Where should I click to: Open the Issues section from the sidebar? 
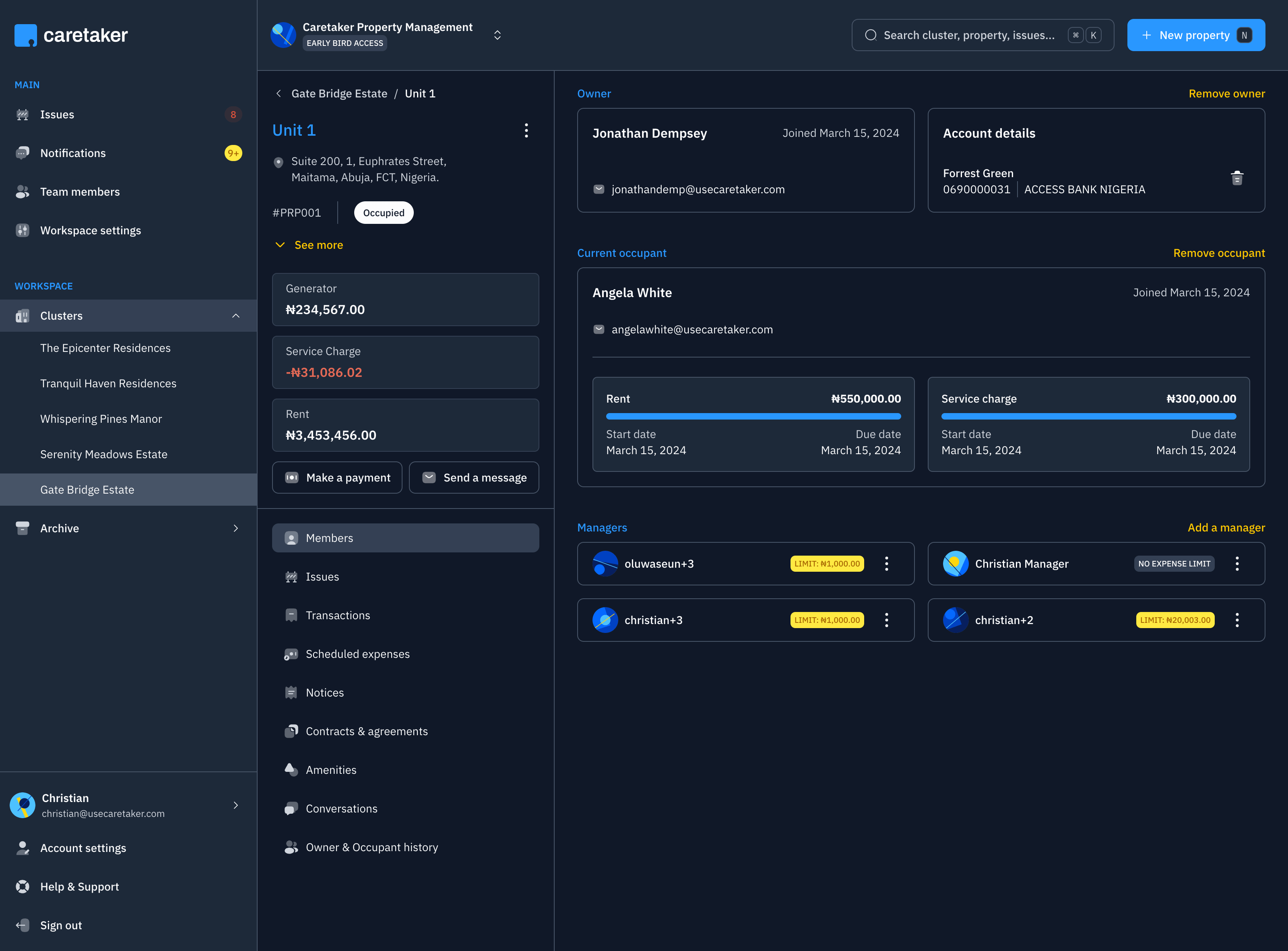click(57, 114)
